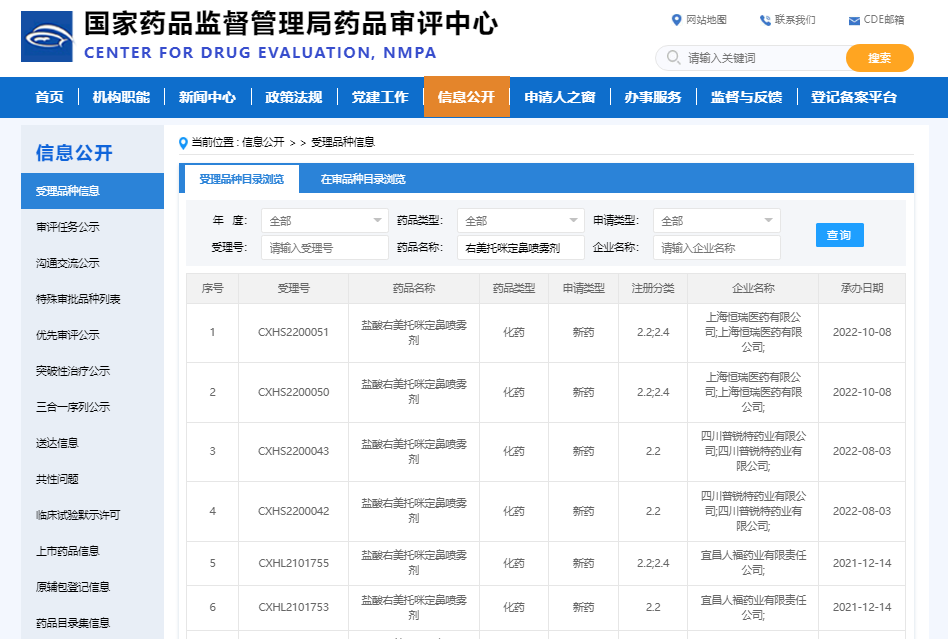The height and width of the screenshot is (639, 948).
Task: Click the 网站地图 location pin icon
Action: click(x=676, y=20)
